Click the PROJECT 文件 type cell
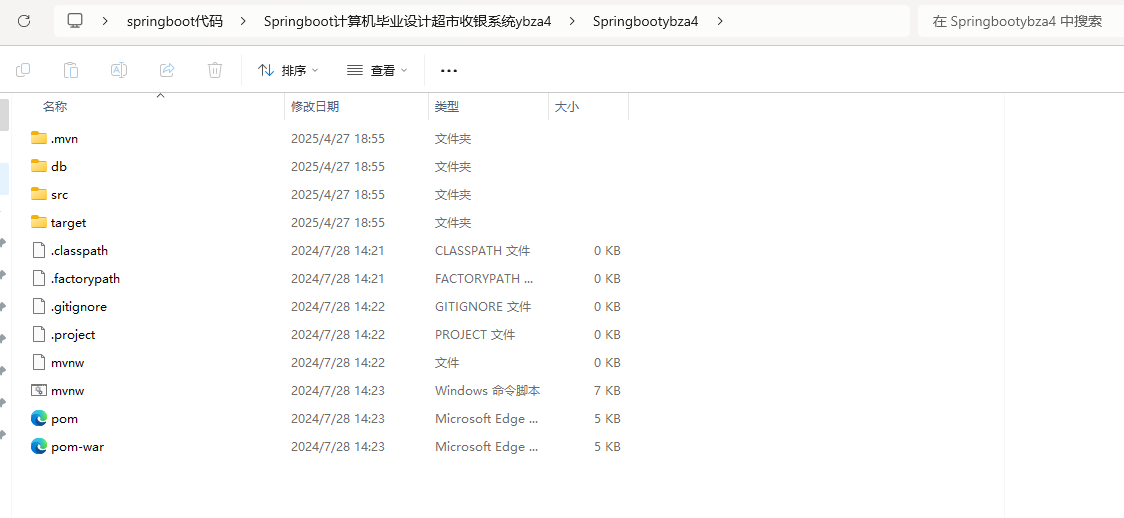1124x518 pixels. point(475,335)
